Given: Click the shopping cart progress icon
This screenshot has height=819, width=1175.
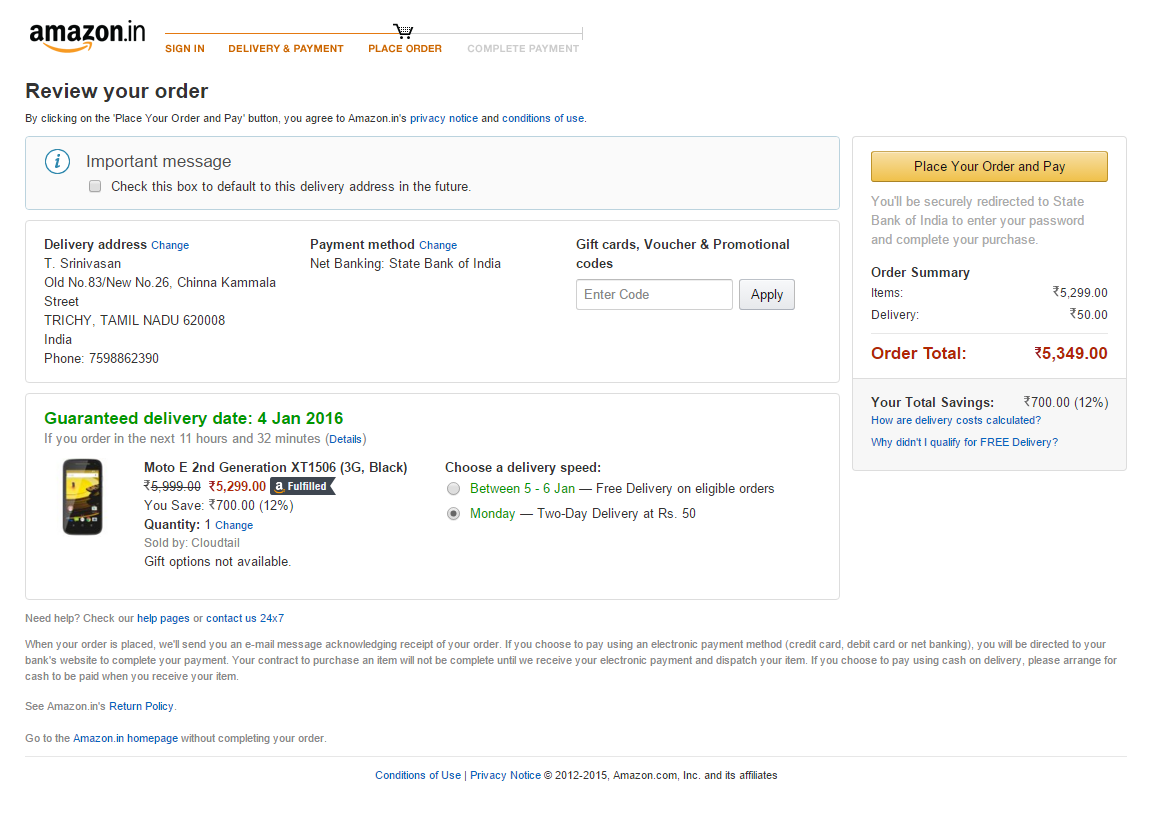Looking at the screenshot, I should [403, 31].
